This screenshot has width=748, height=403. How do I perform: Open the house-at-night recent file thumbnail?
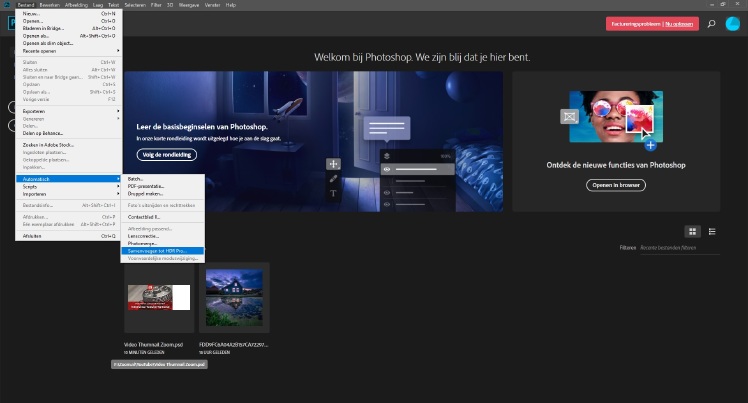point(234,298)
